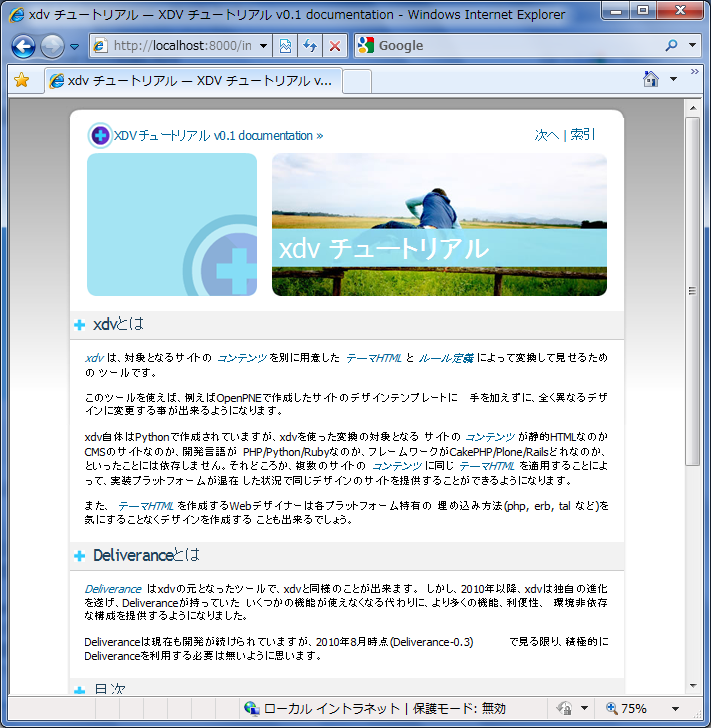This screenshot has width=711, height=728.
Task: Click the search magnifier icon
Action: (x=671, y=46)
